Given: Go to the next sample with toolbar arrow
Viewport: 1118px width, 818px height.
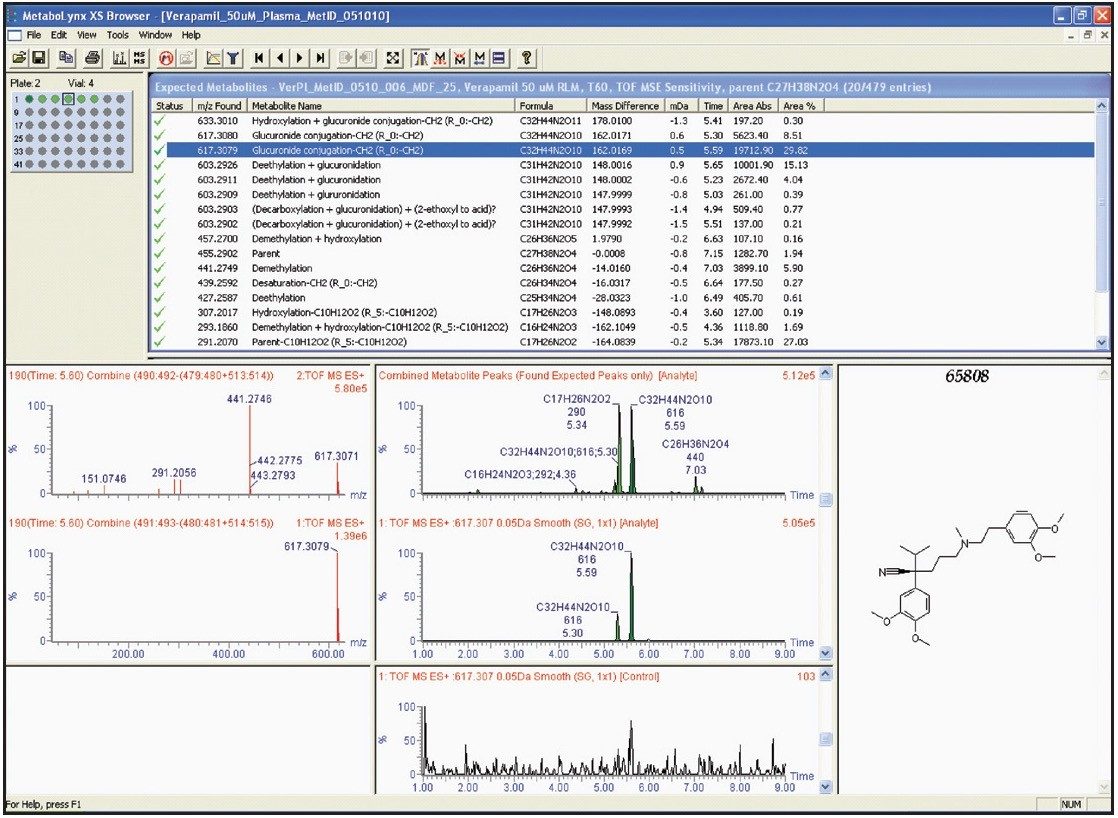Looking at the screenshot, I should [300, 58].
